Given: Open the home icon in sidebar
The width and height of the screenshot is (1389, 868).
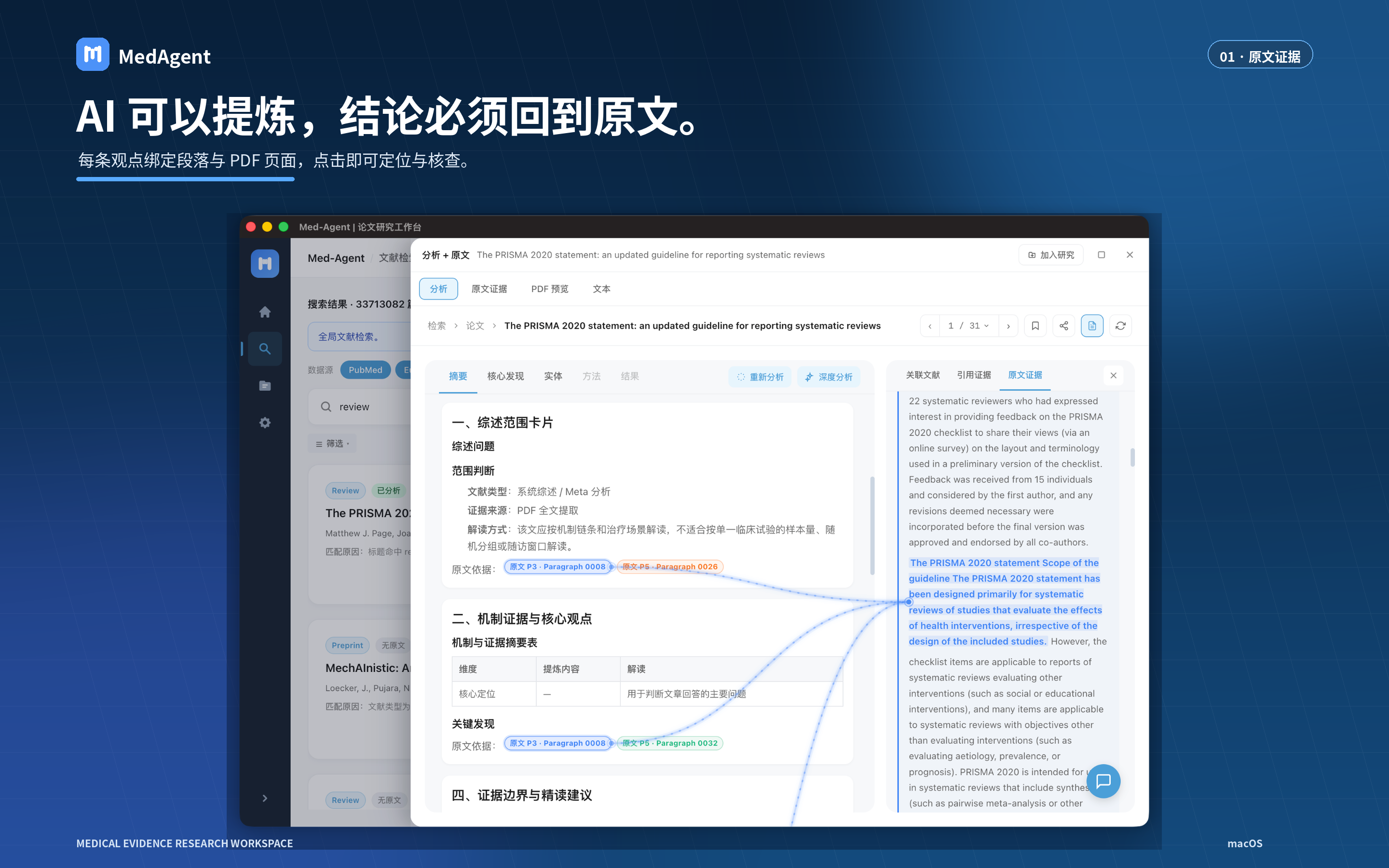Looking at the screenshot, I should [265, 312].
